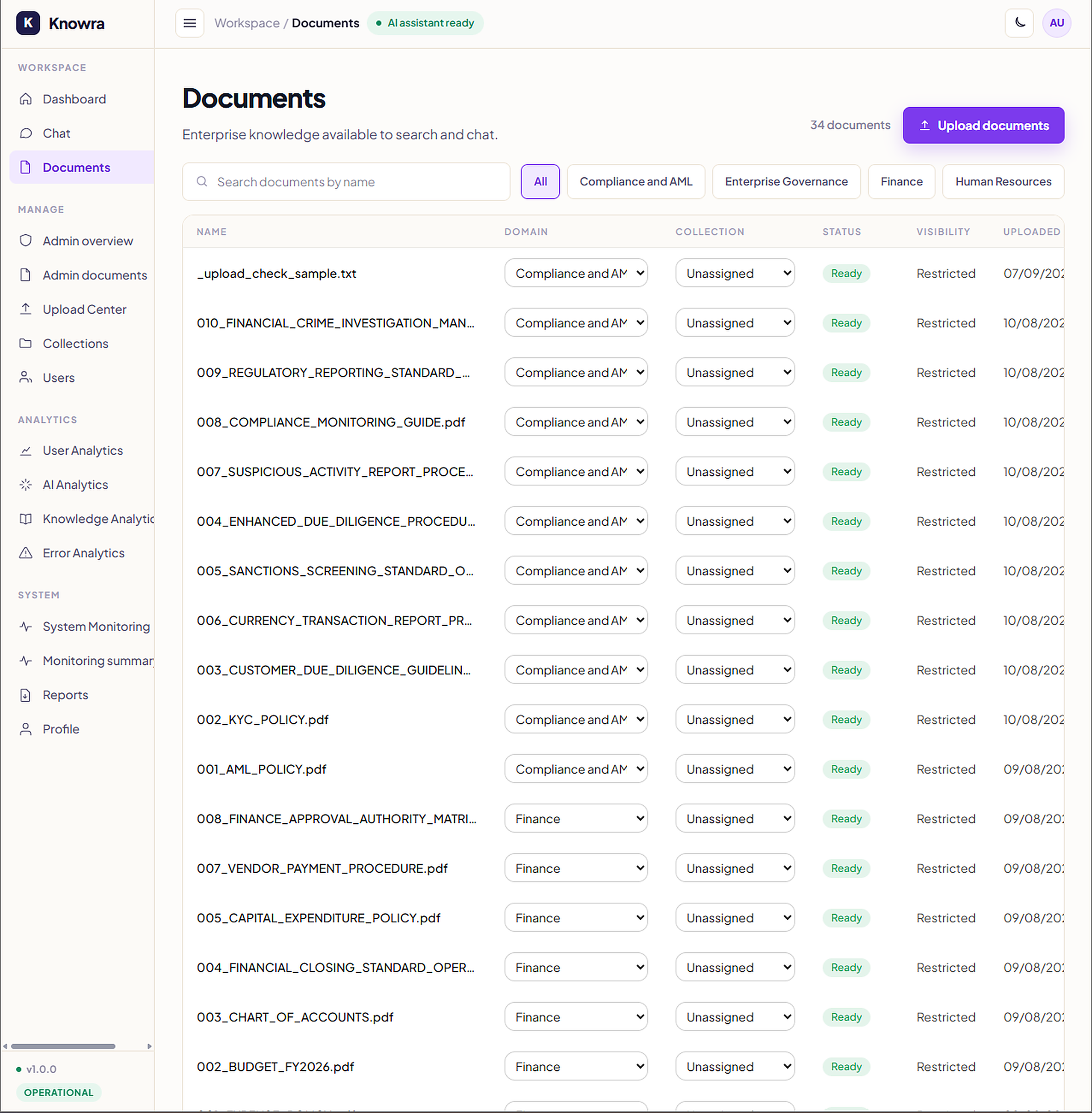Filter by Finance domain chip
1092x1113 pixels.
click(x=901, y=182)
